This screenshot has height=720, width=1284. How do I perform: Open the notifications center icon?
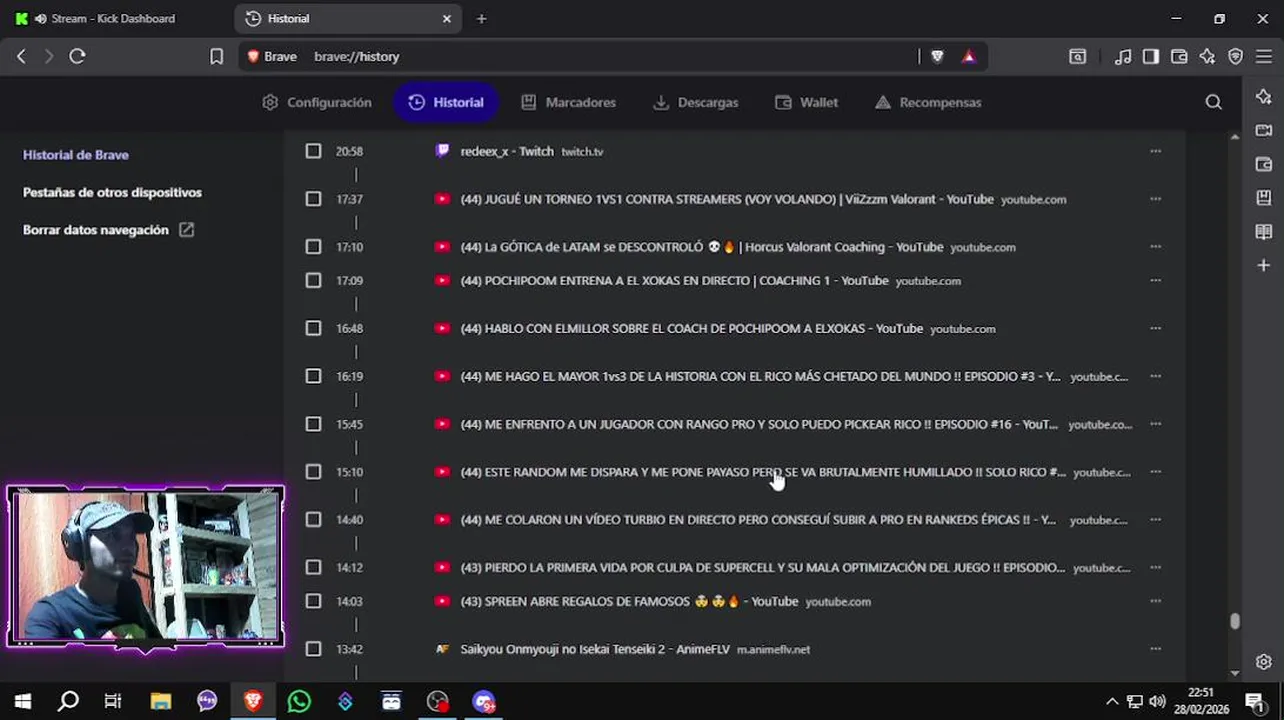pos(1254,702)
